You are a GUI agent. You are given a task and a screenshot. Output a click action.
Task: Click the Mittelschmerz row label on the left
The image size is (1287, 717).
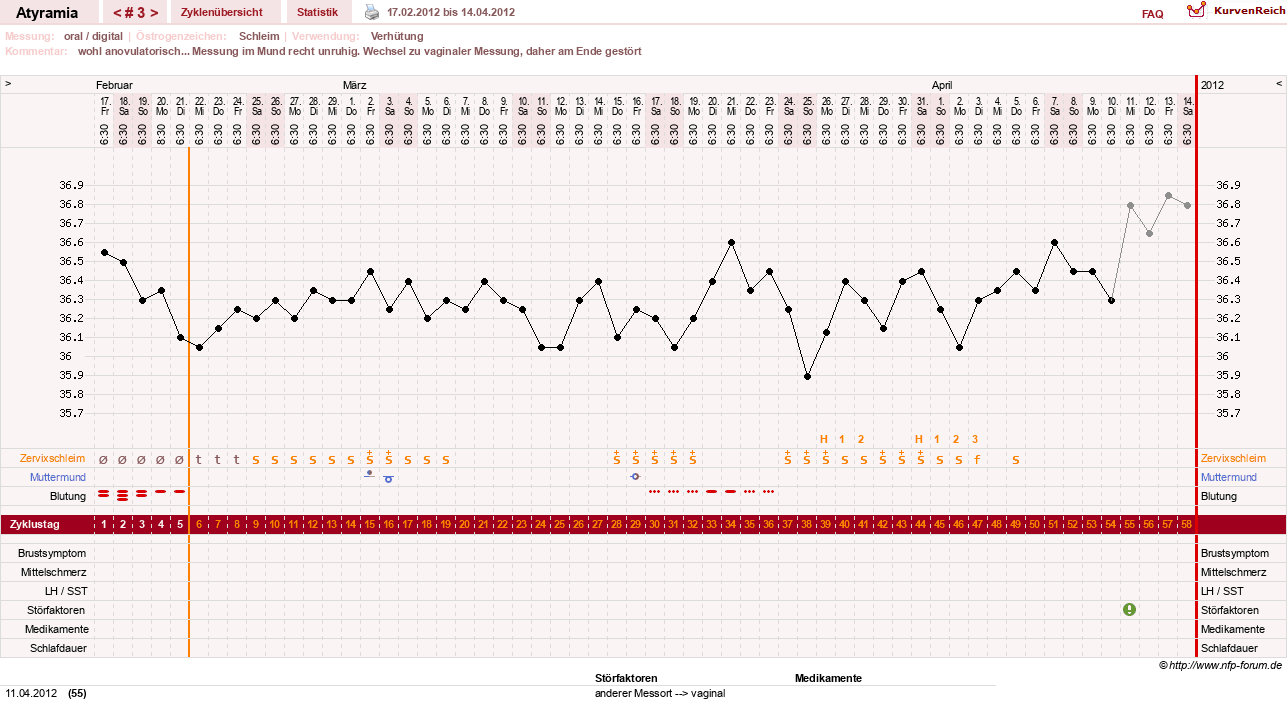coord(55,572)
